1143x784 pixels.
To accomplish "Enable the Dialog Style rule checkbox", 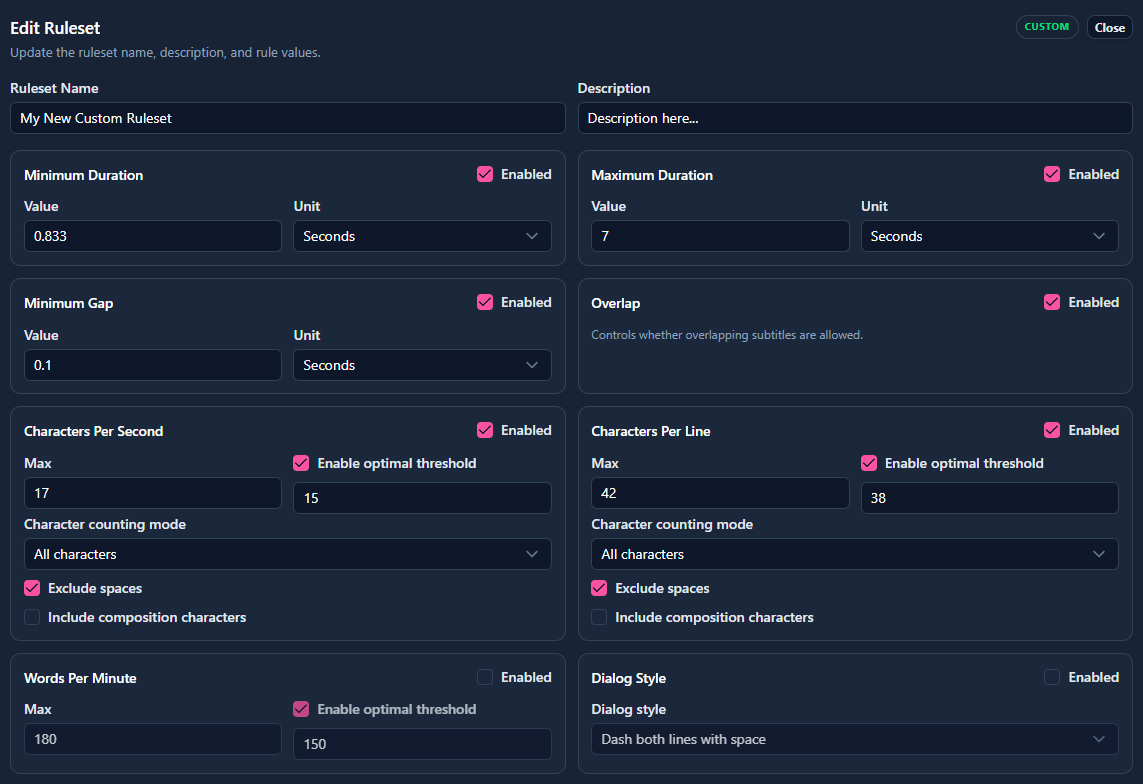I will [x=1052, y=677].
